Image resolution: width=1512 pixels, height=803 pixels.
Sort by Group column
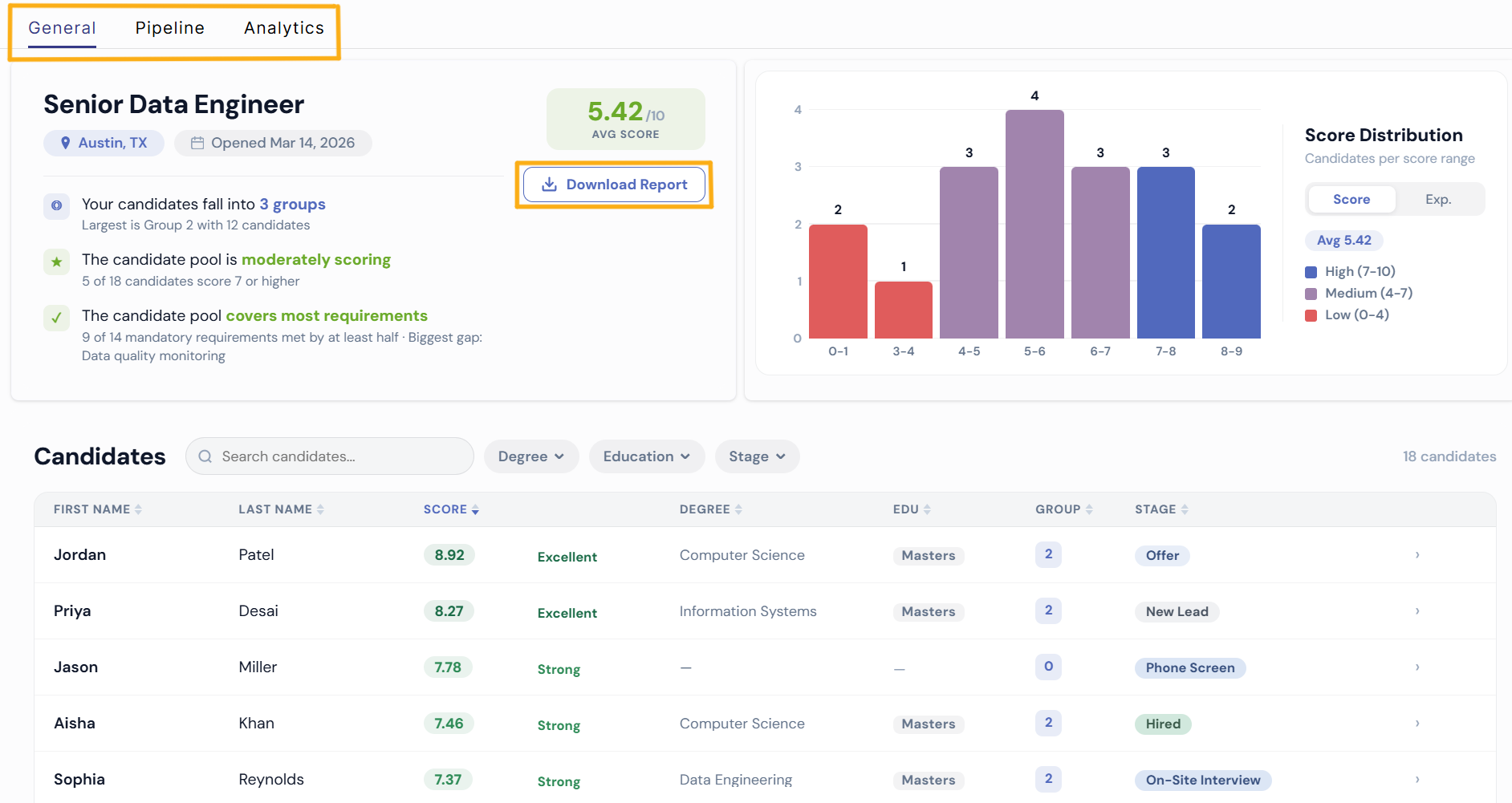(x=1064, y=509)
